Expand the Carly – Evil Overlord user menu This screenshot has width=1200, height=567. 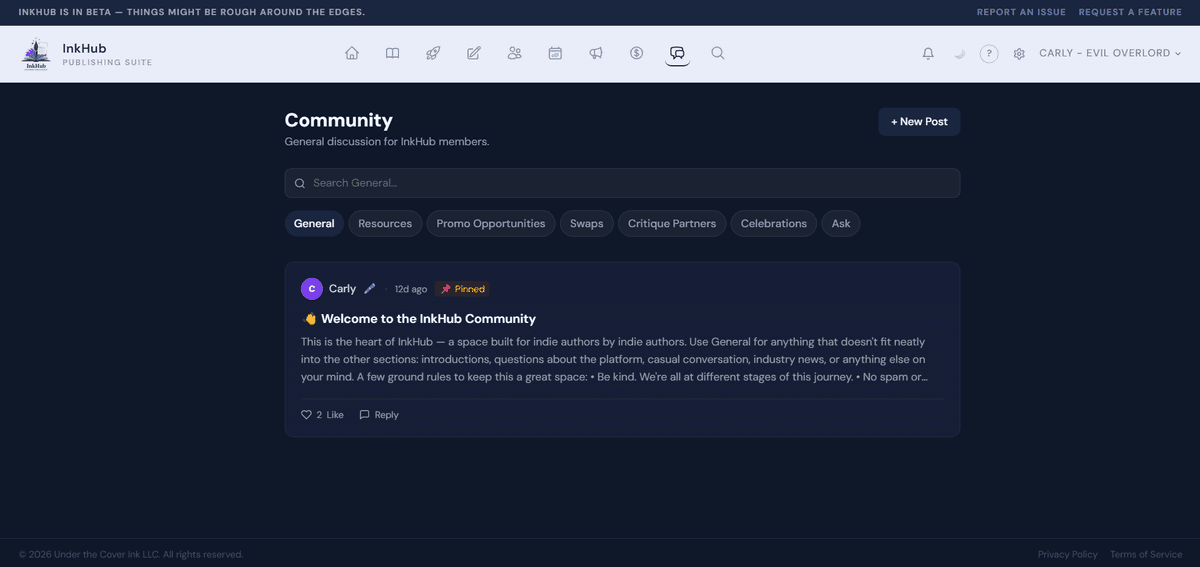click(1110, 54)
